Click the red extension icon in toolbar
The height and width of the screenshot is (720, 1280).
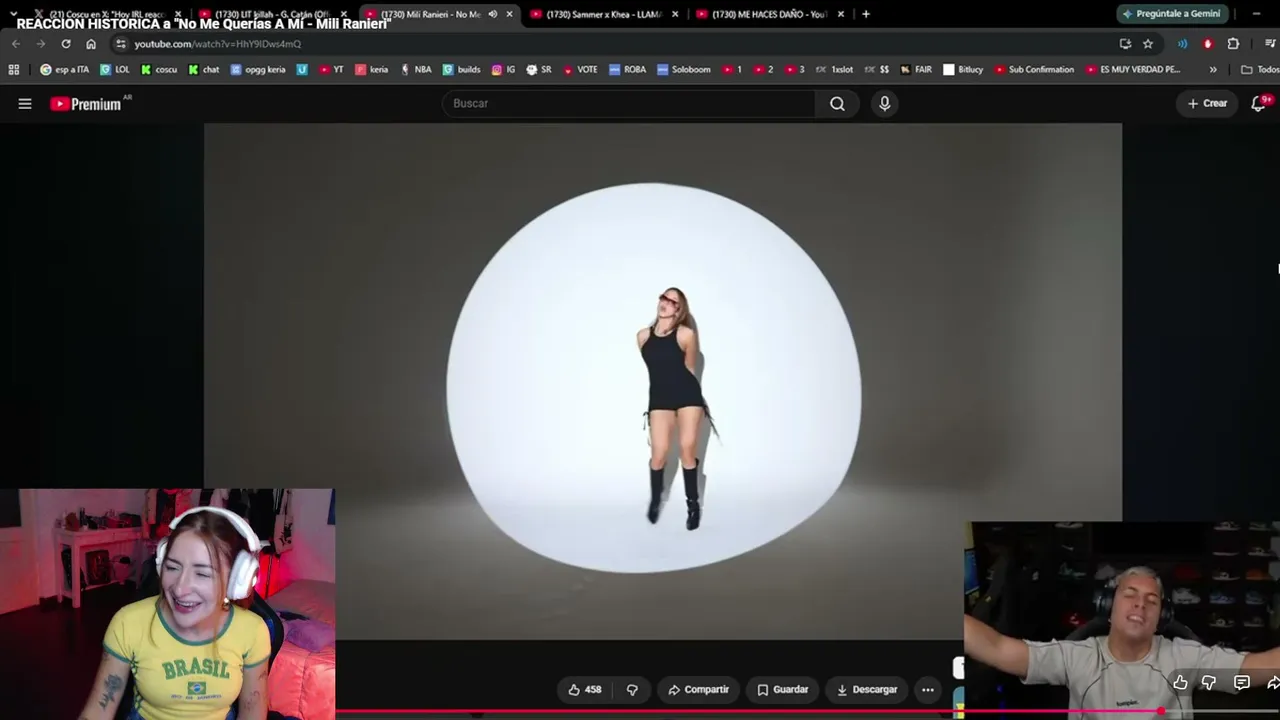point(1208,43)
